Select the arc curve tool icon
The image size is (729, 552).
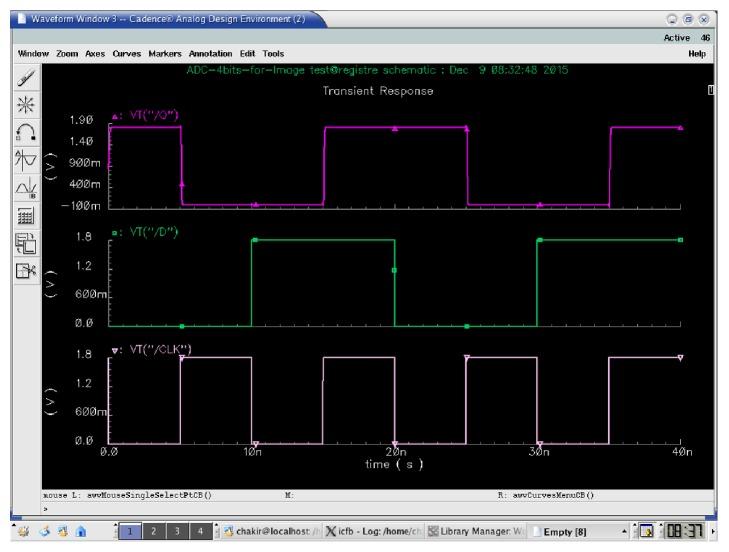(x=23, y=135)
